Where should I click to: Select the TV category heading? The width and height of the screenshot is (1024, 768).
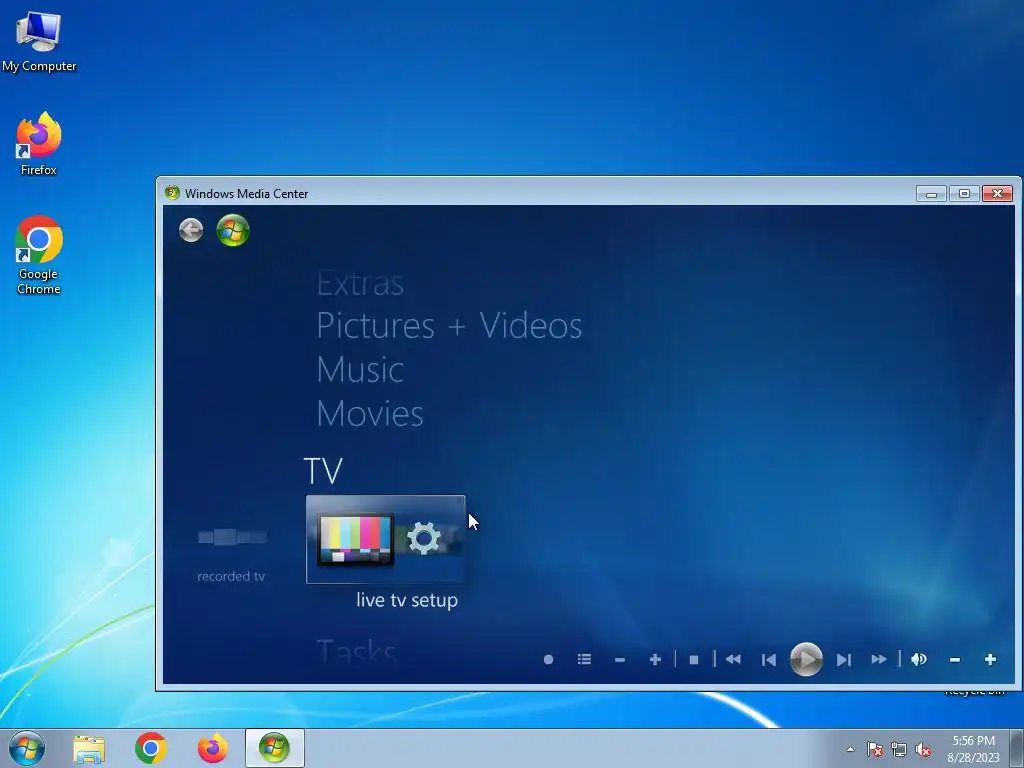323,470
